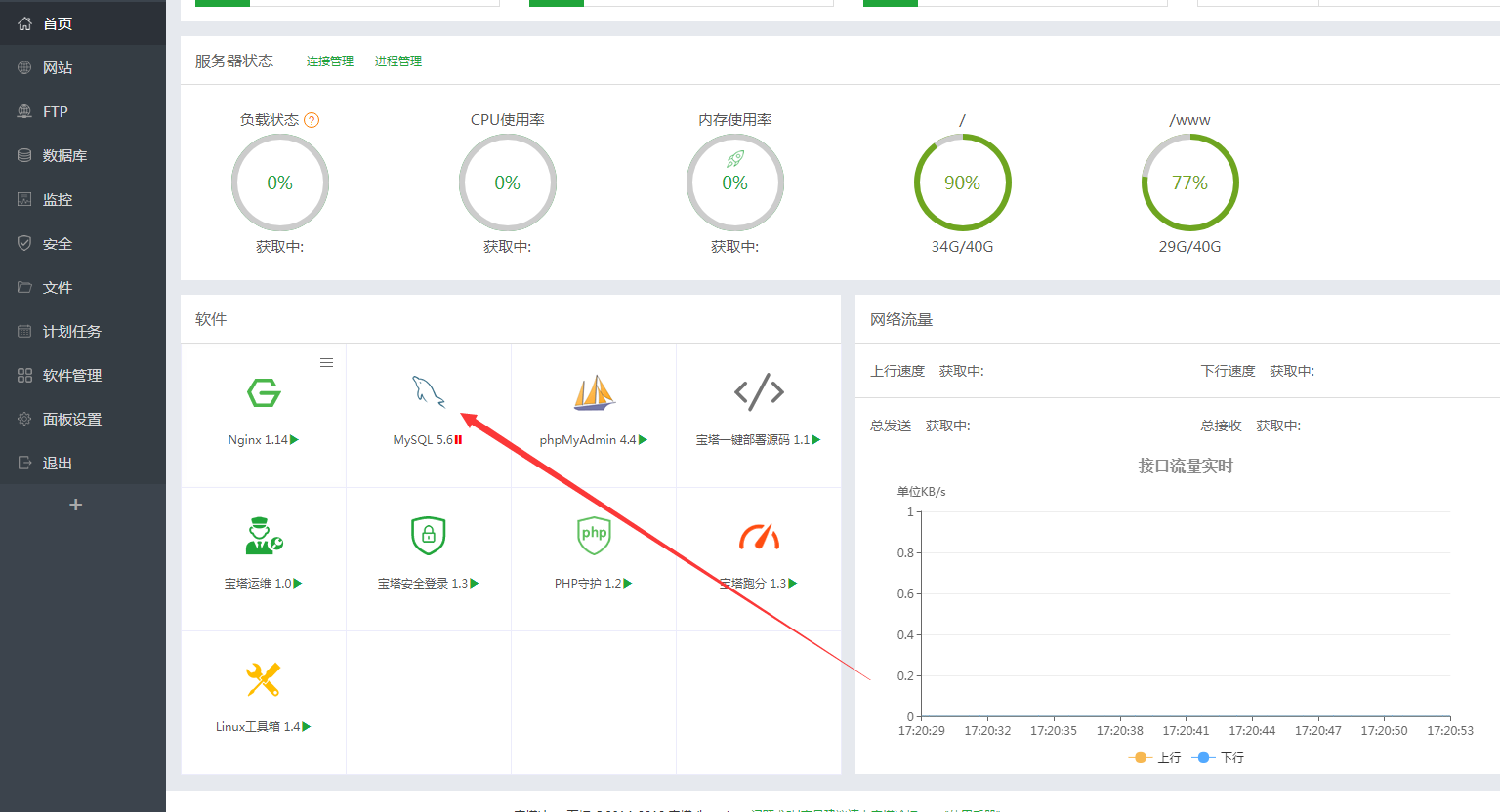Click the CPU使用率 0% gauge circle
1500x812 pixels.
[x=508, y=183]
